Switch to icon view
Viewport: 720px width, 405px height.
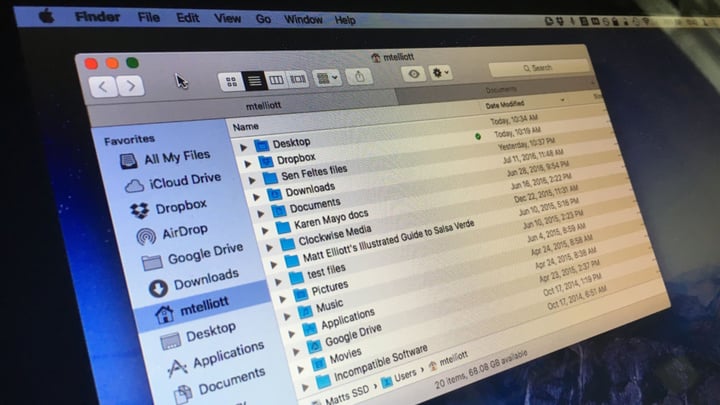(231, 82)
